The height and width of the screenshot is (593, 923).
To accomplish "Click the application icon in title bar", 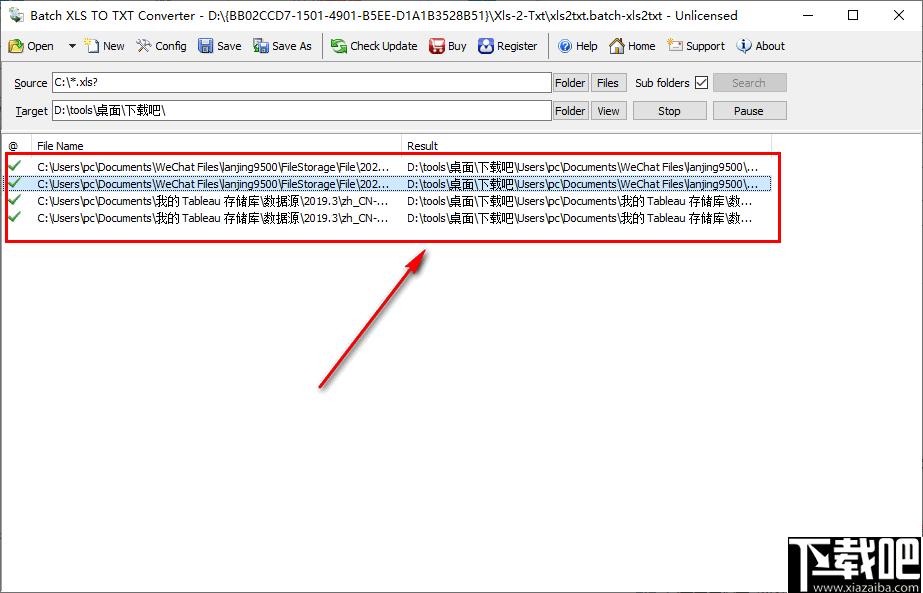I will point(16,15).
